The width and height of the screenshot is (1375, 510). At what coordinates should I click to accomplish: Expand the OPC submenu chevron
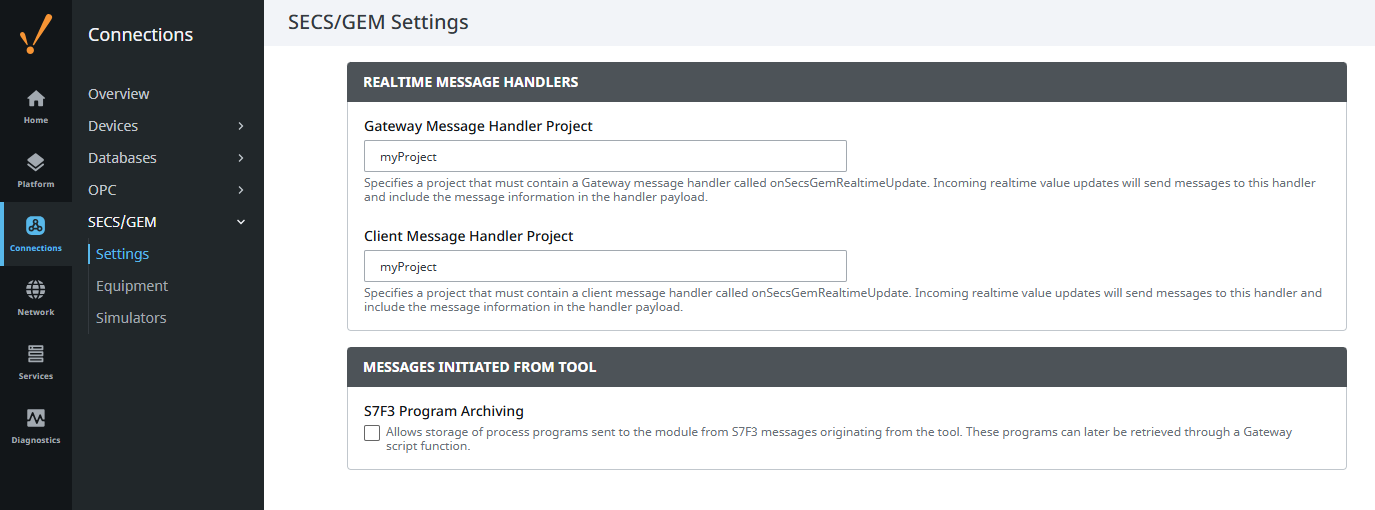point(241,190)
